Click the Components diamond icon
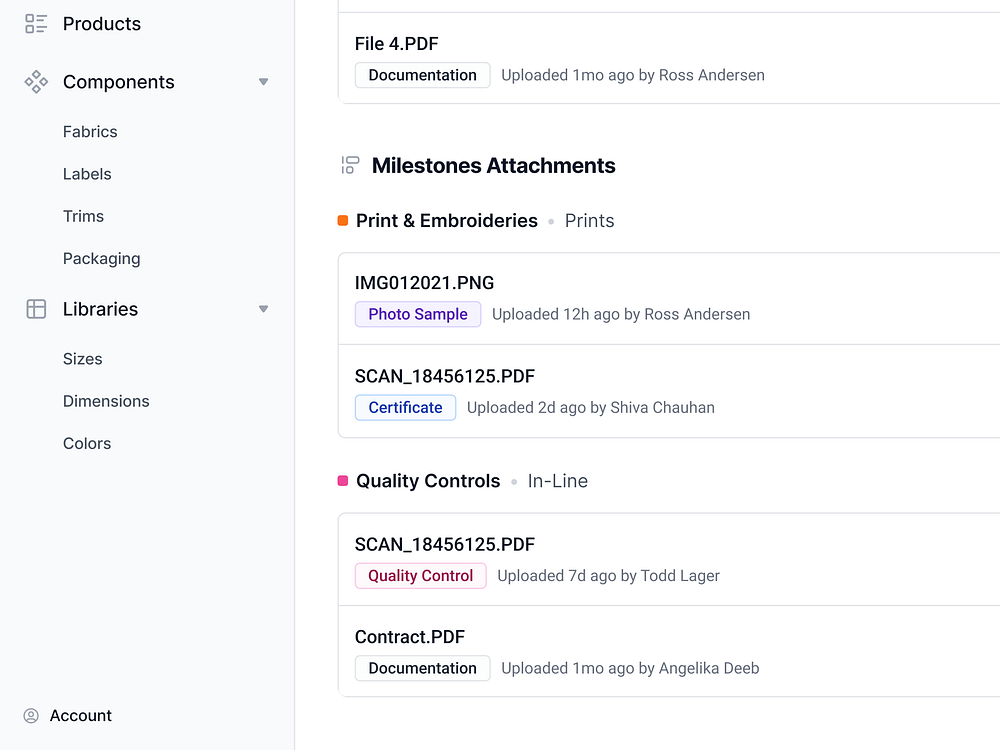 [x=35, y=82]
